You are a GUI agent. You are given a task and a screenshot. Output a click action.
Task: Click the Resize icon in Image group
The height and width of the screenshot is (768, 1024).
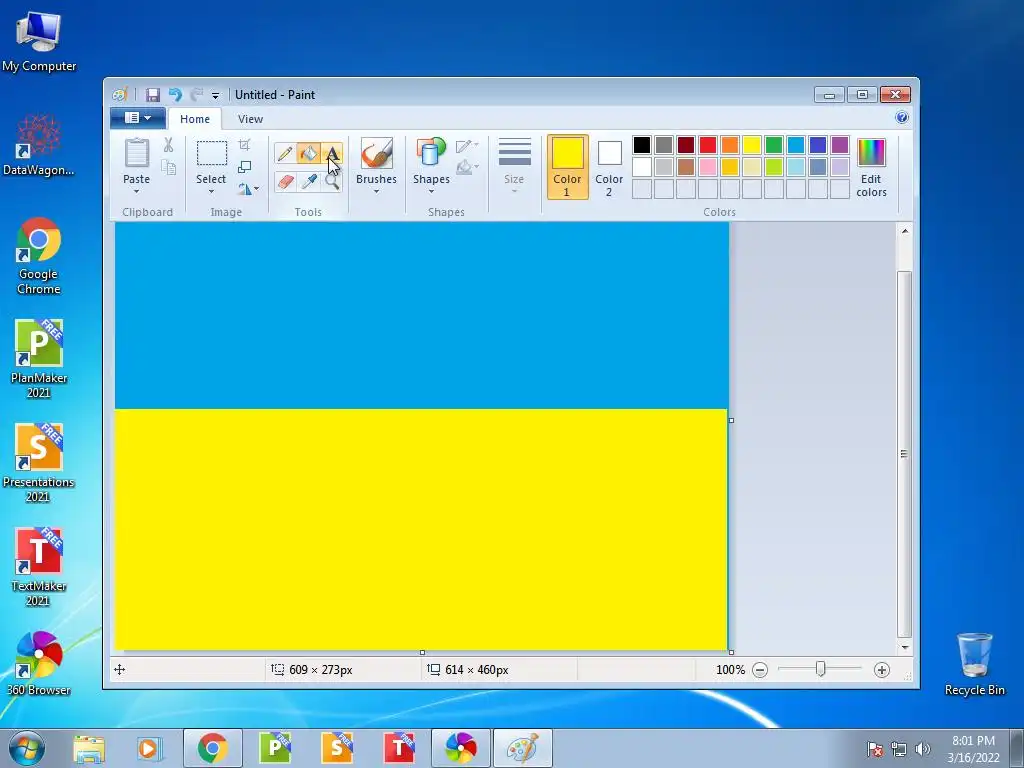pos(244,167)
